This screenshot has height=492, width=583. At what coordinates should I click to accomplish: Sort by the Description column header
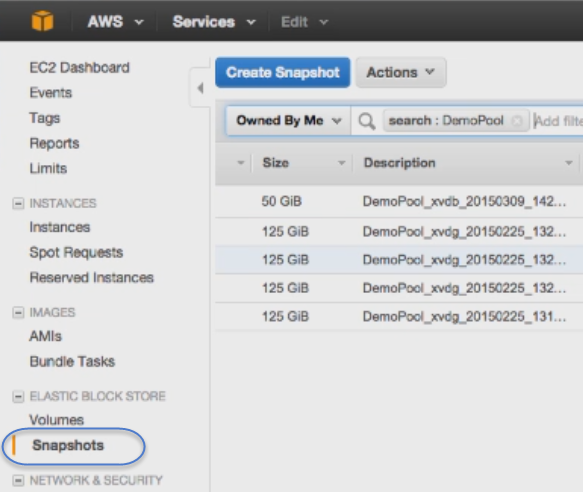click(x=400, y=163)
